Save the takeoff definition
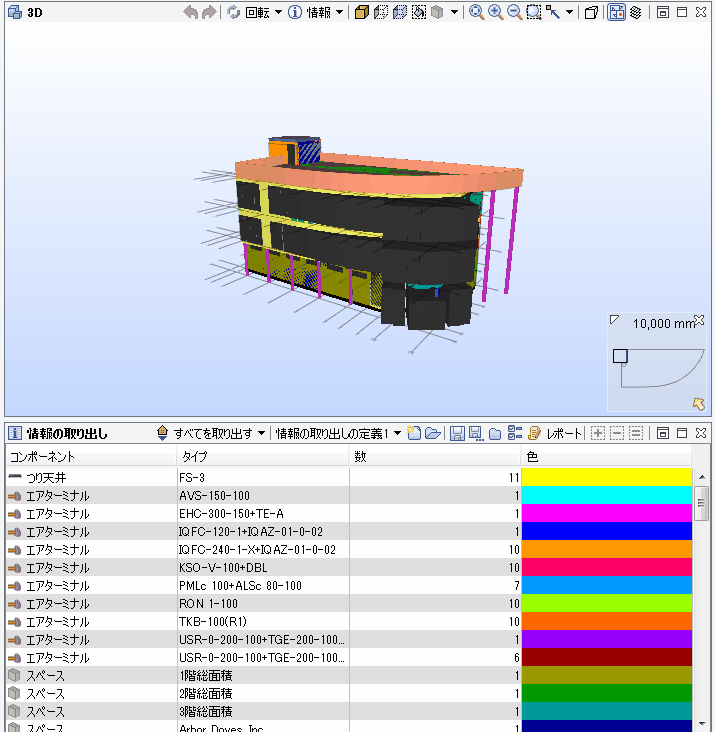 [457, 433]
